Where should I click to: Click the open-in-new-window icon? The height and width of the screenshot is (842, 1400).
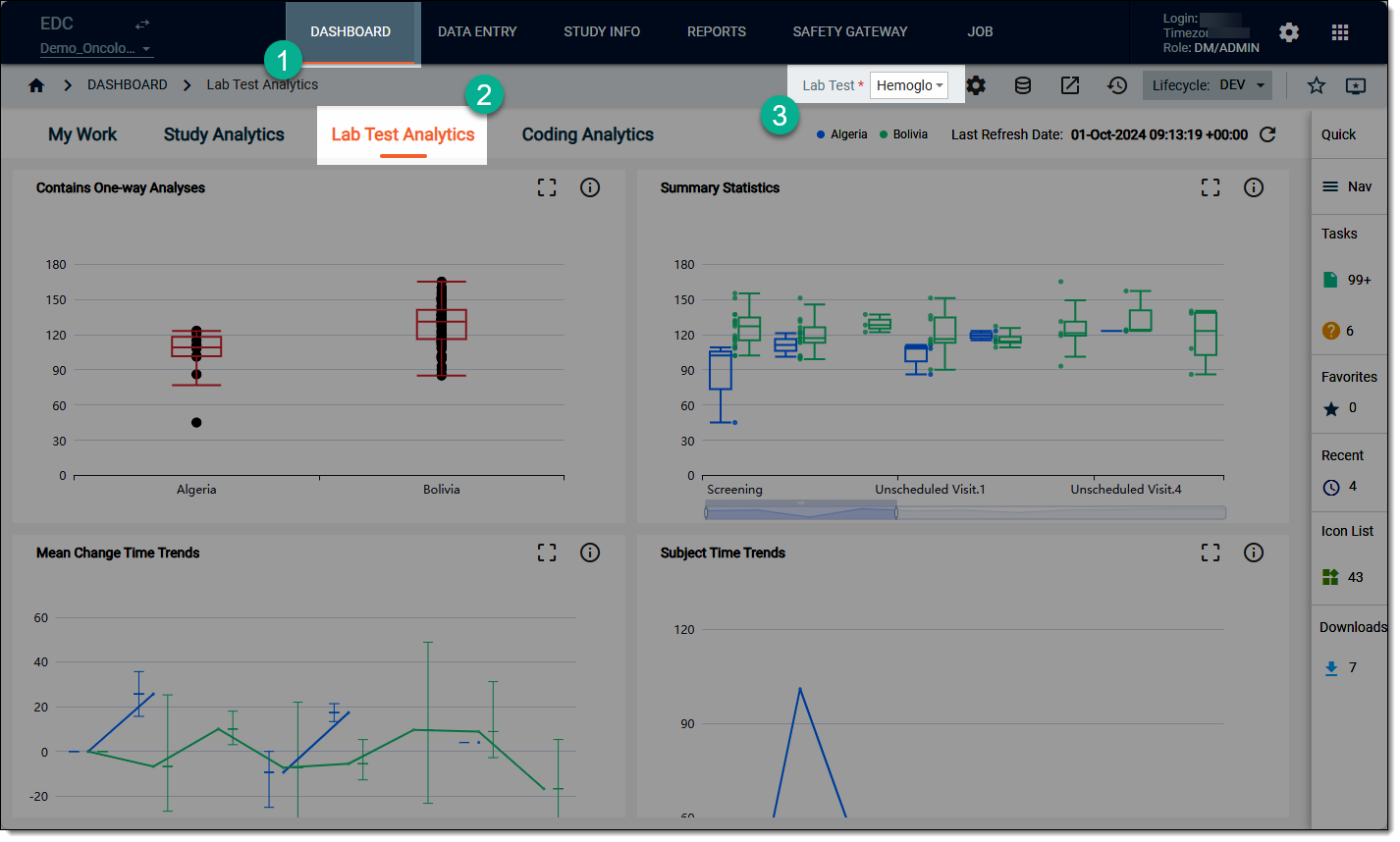pos(1070,85)
